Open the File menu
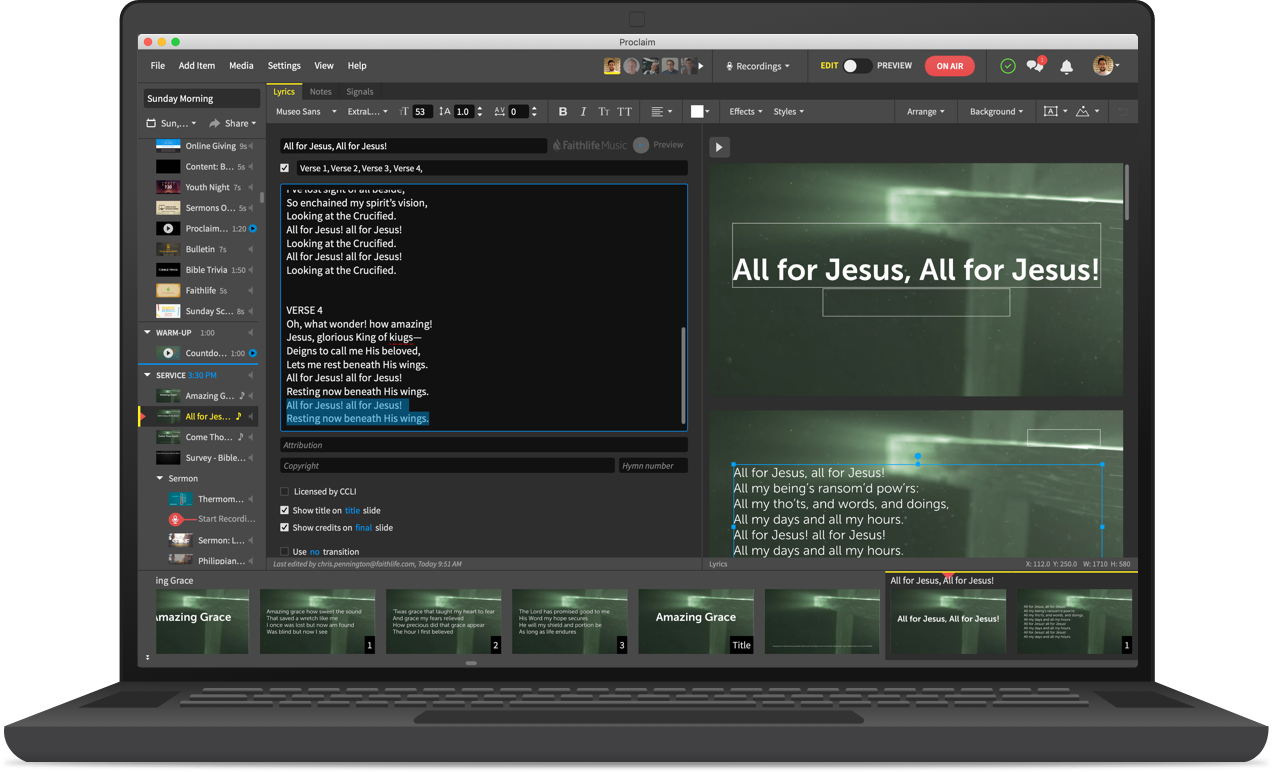This screenshot has height=772, width=1276. coord(158,66)
